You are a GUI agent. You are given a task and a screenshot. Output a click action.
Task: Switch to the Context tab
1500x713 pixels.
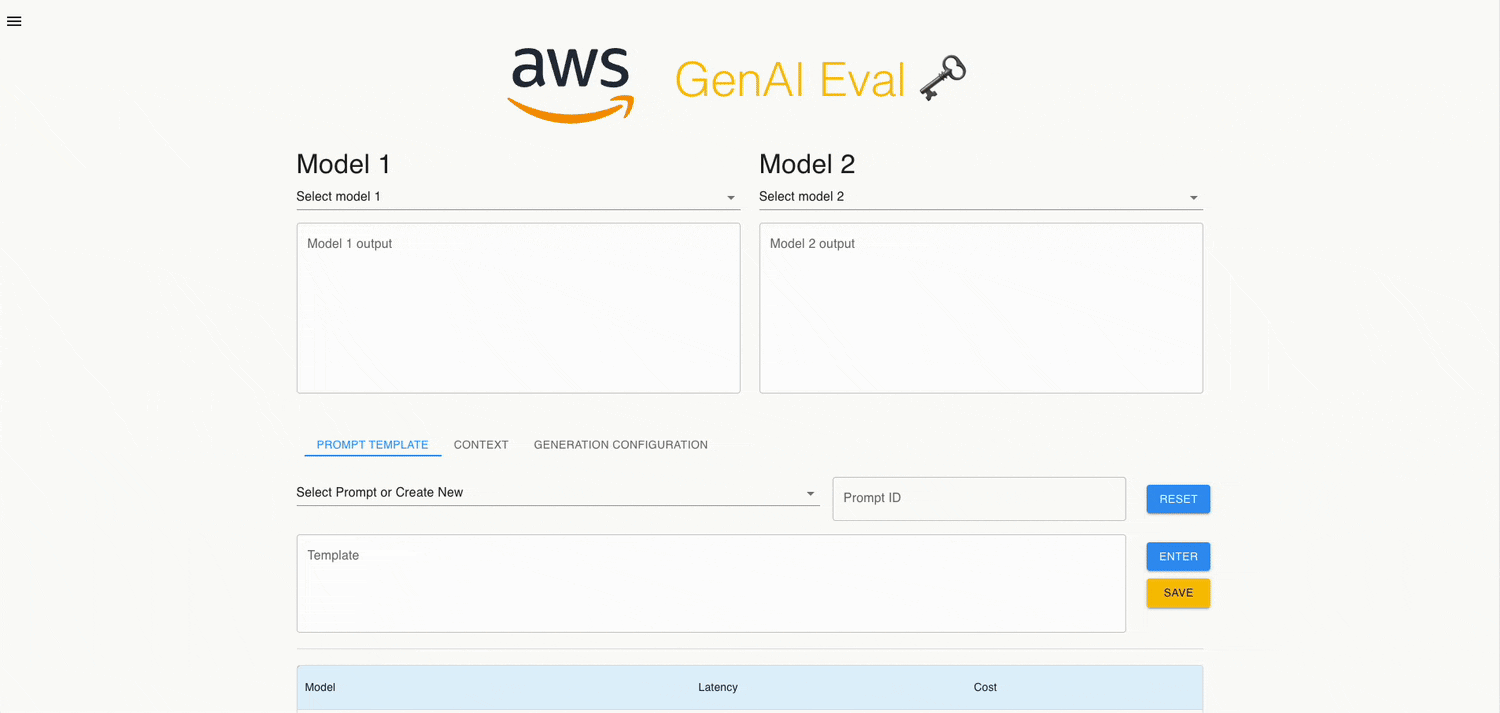click(x=481, y=445)
